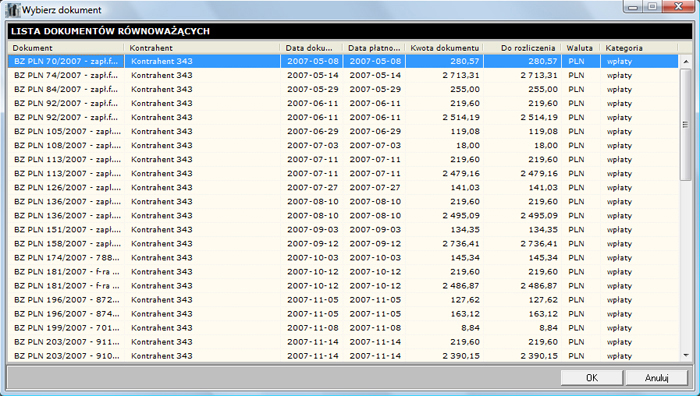This screenshot has height=396, width=700.
Task: Click the vertical scrollbar thumb
Action: click(x=685, y=125)
